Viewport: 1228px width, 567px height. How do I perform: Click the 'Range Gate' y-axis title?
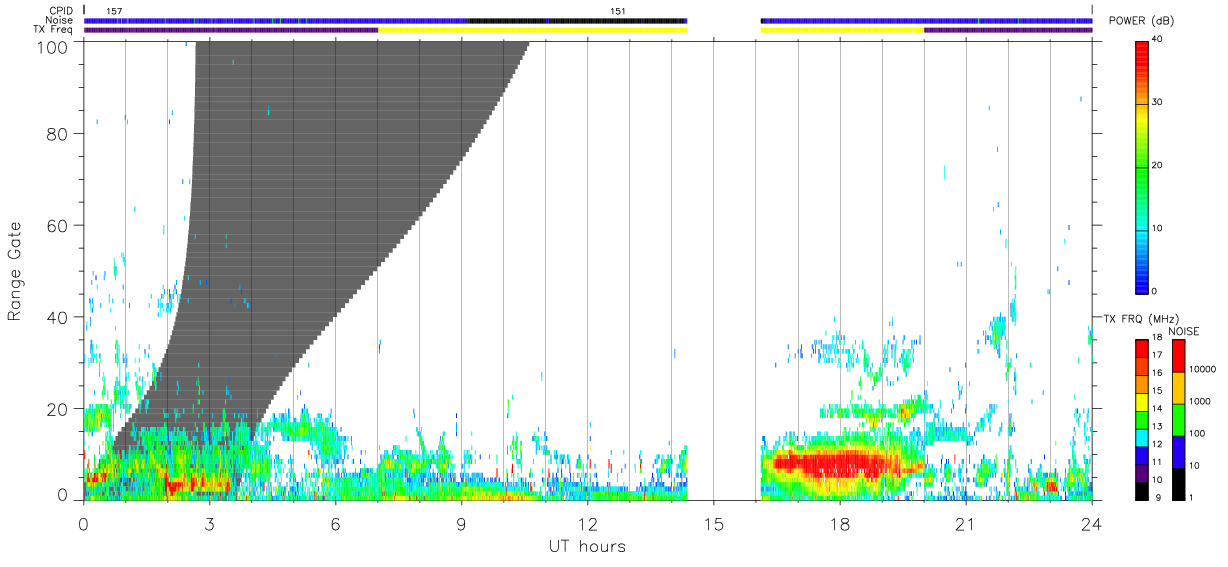click(15, 271)
